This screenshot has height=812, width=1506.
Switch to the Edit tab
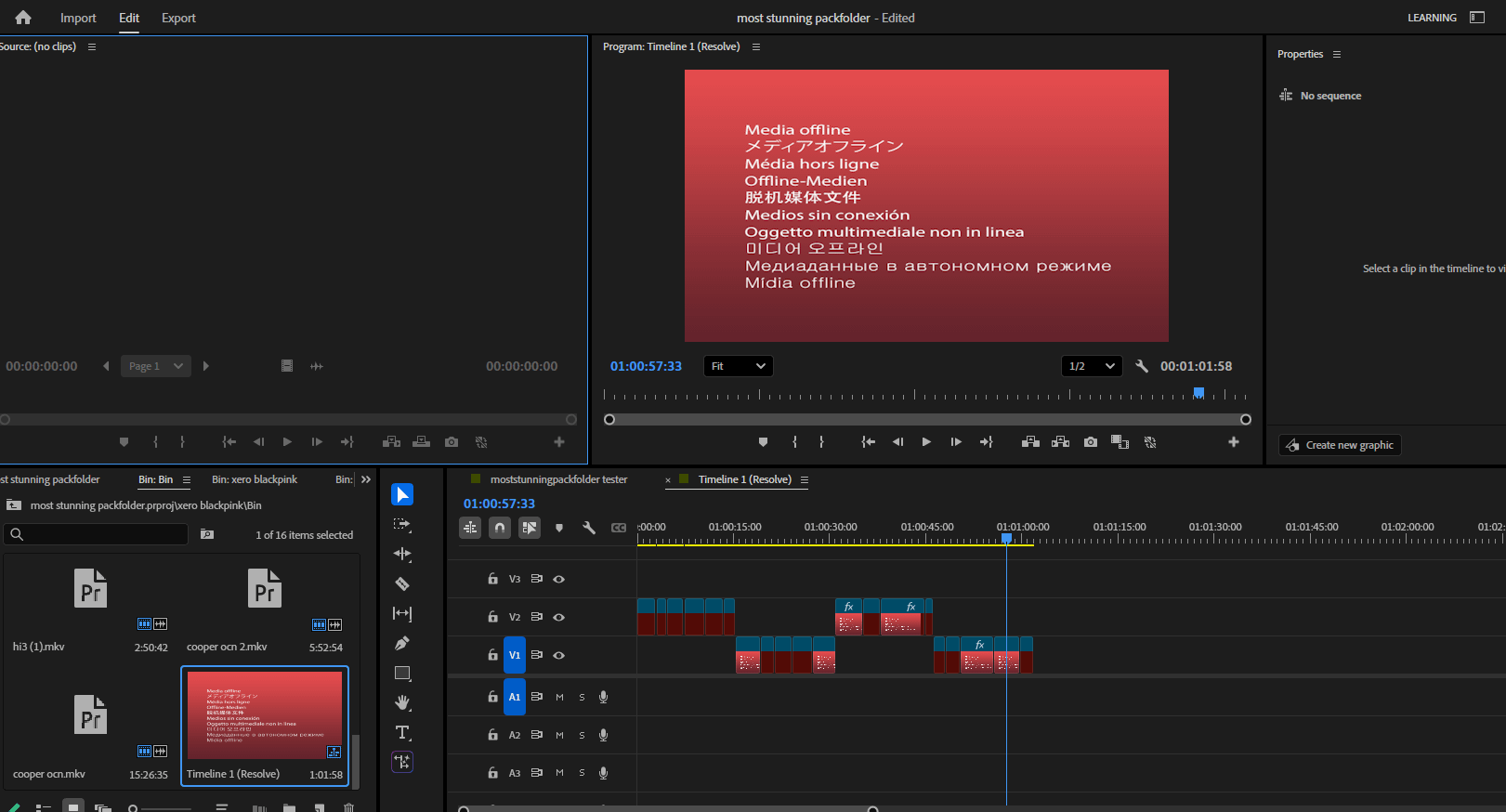tap(129, 18)
